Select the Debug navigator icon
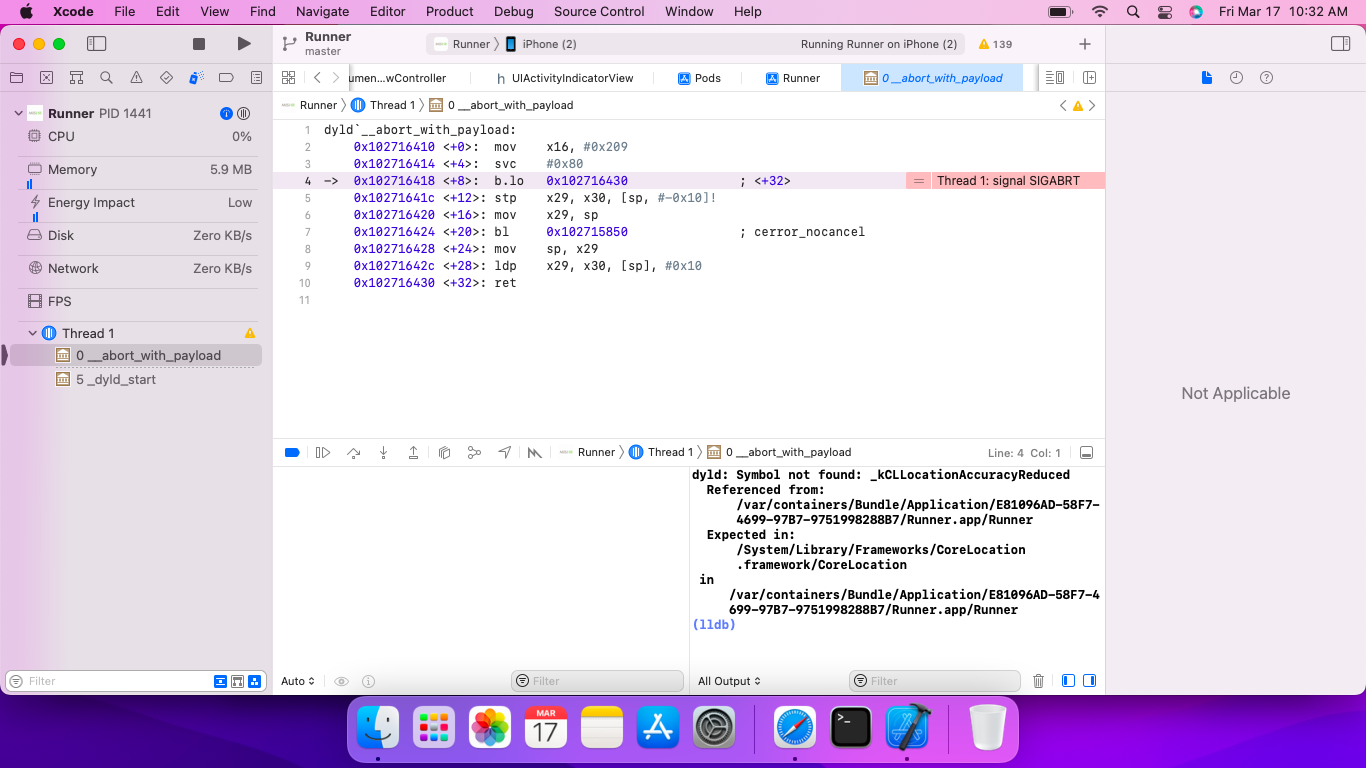Image resolution: width=1366 pixels, height=768 pixels. [196, 78]
